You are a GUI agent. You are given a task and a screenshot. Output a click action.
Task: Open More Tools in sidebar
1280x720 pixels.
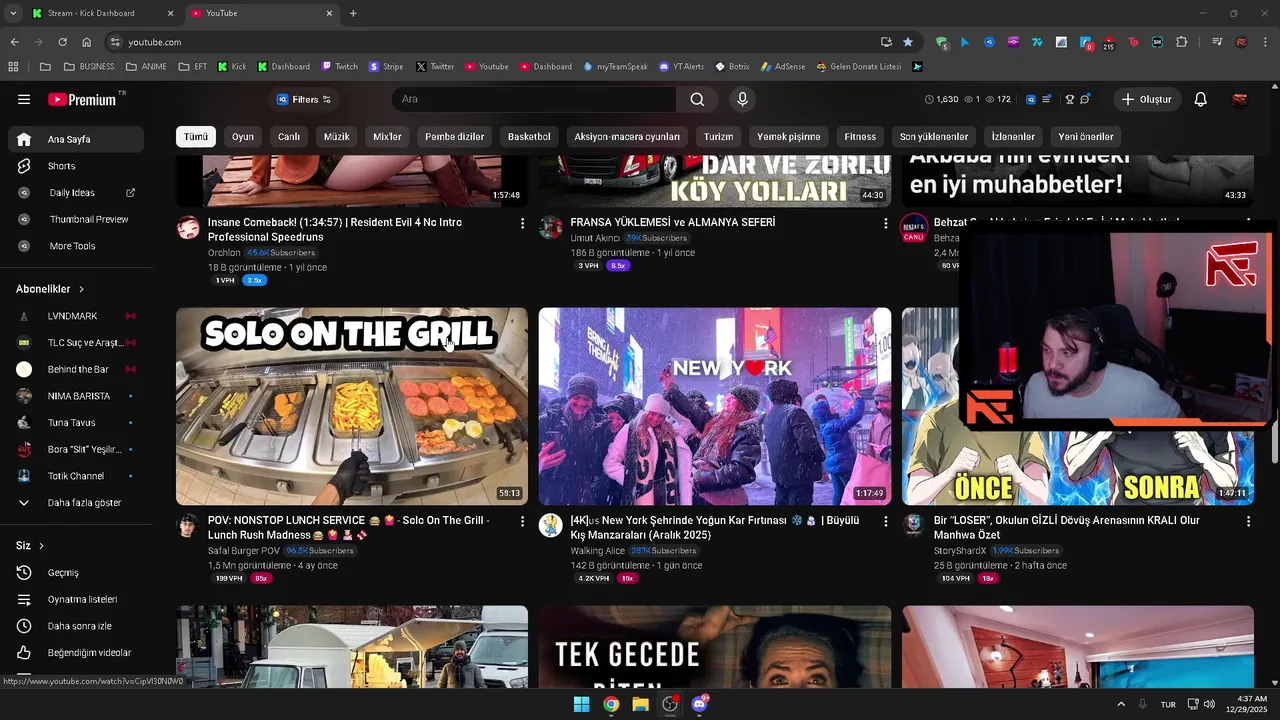tap(76, 246)
